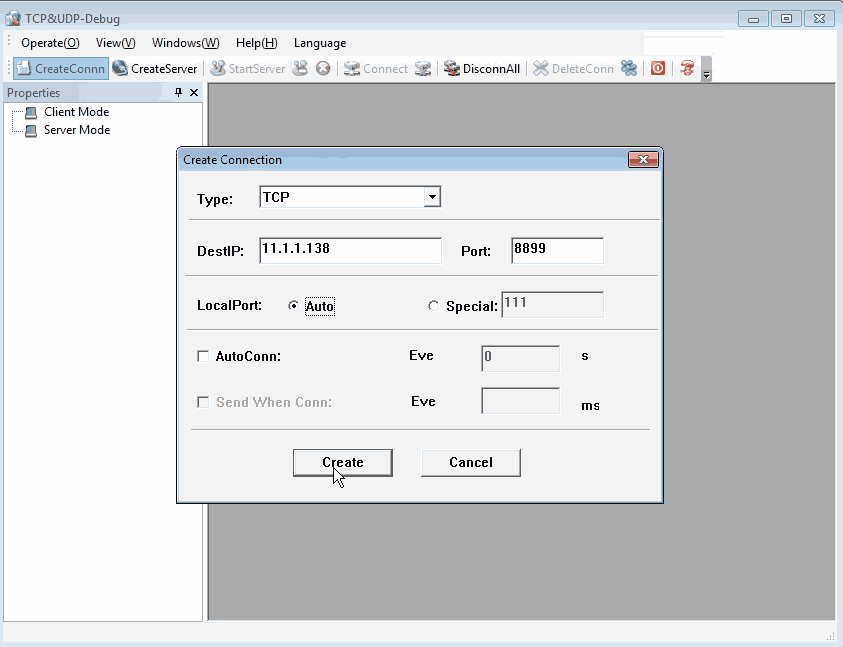Click the AutoConn seconds interval field
The height and width of the screenshot is (647, 843).
(520, 358)
